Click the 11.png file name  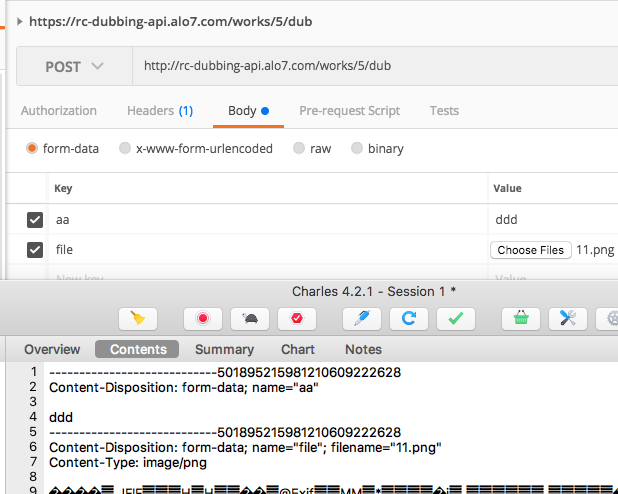pos(595,250)
